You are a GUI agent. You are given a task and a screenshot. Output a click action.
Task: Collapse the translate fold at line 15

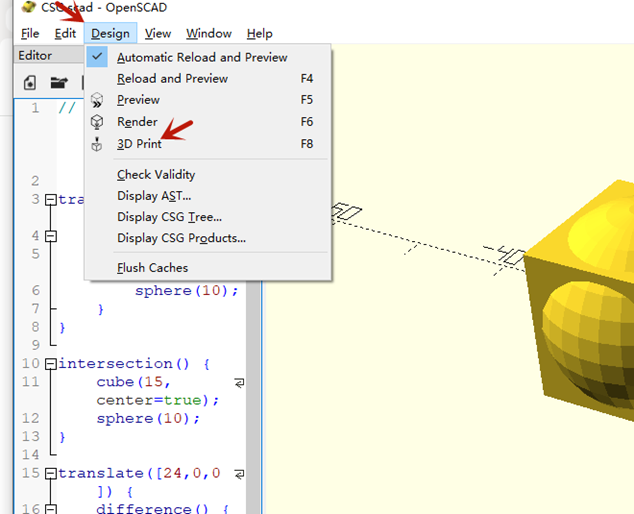(x=51, y=473)
